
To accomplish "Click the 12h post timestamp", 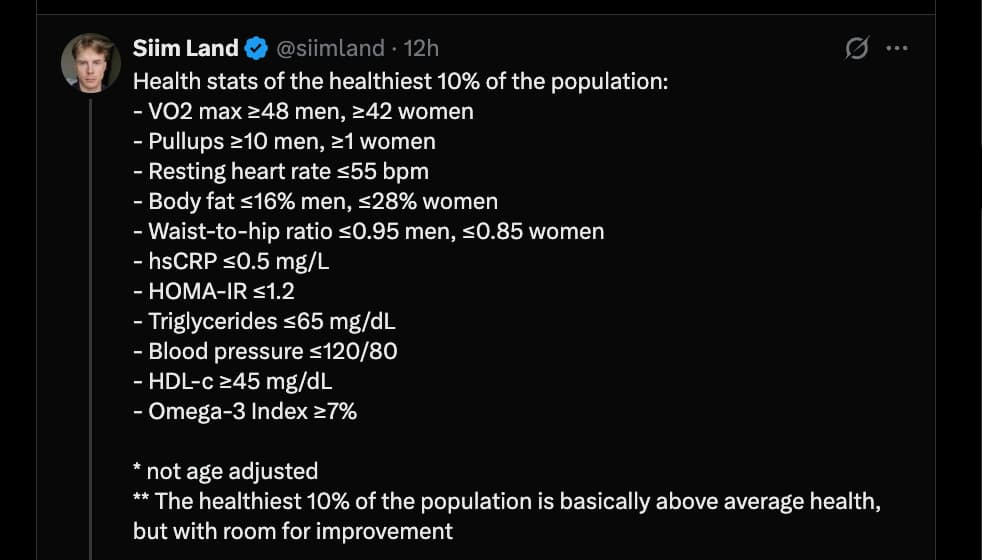I will coord(421,48).
